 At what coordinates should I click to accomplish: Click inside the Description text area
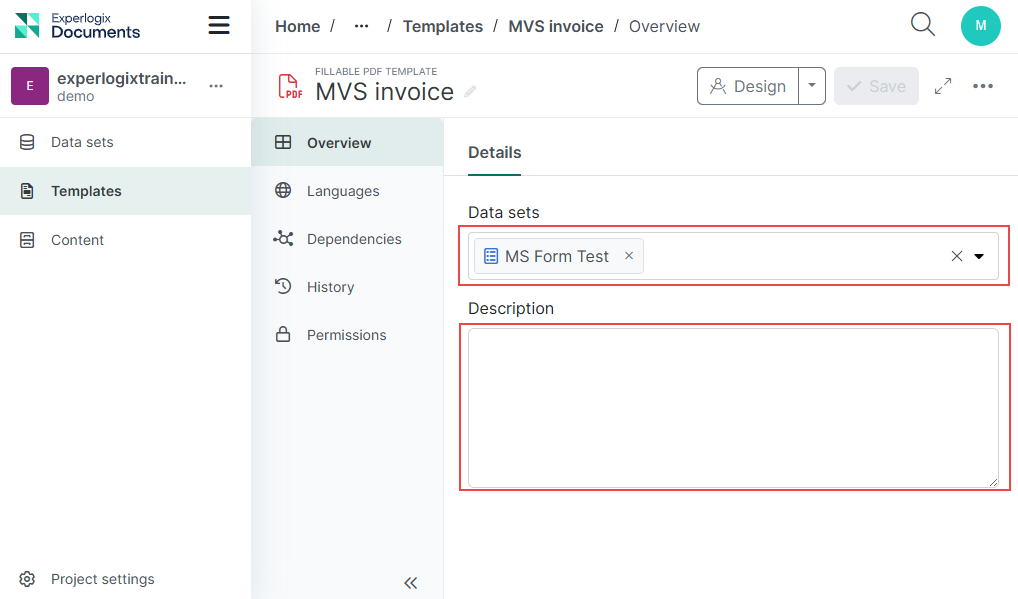coord(733,408)
